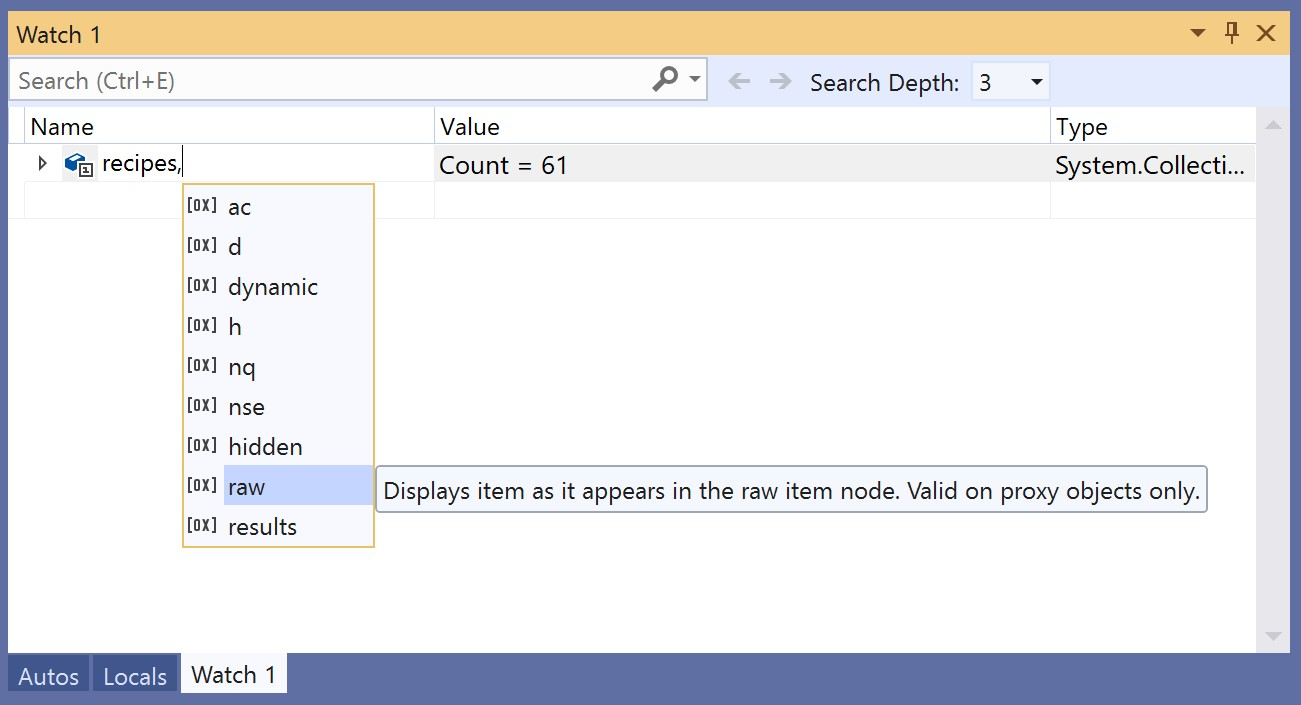The height and width of the screenshot is (705, 1301).
Task: Click the back navigation arrow above the watch list
Action: tap(740, 82)
